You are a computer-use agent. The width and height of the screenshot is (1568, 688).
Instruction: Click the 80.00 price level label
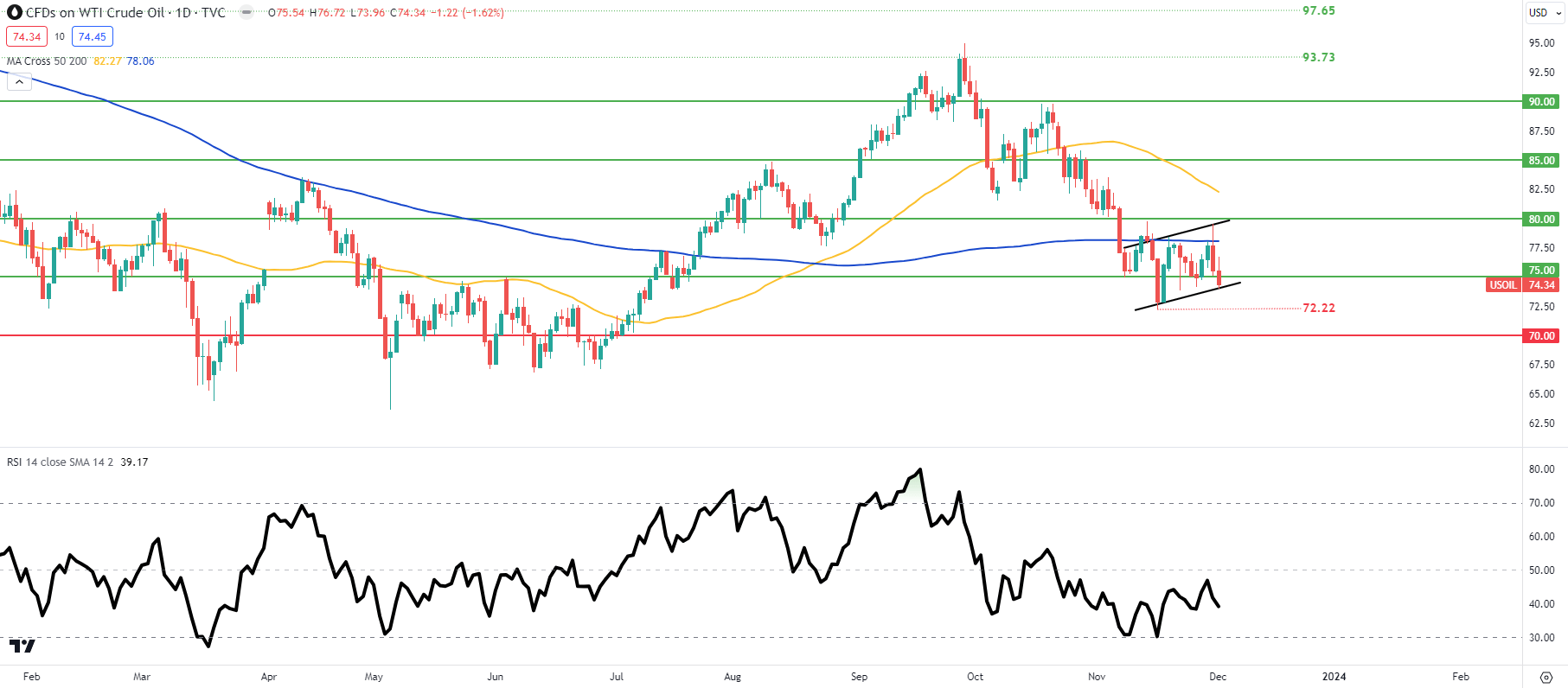(1541, 220)
